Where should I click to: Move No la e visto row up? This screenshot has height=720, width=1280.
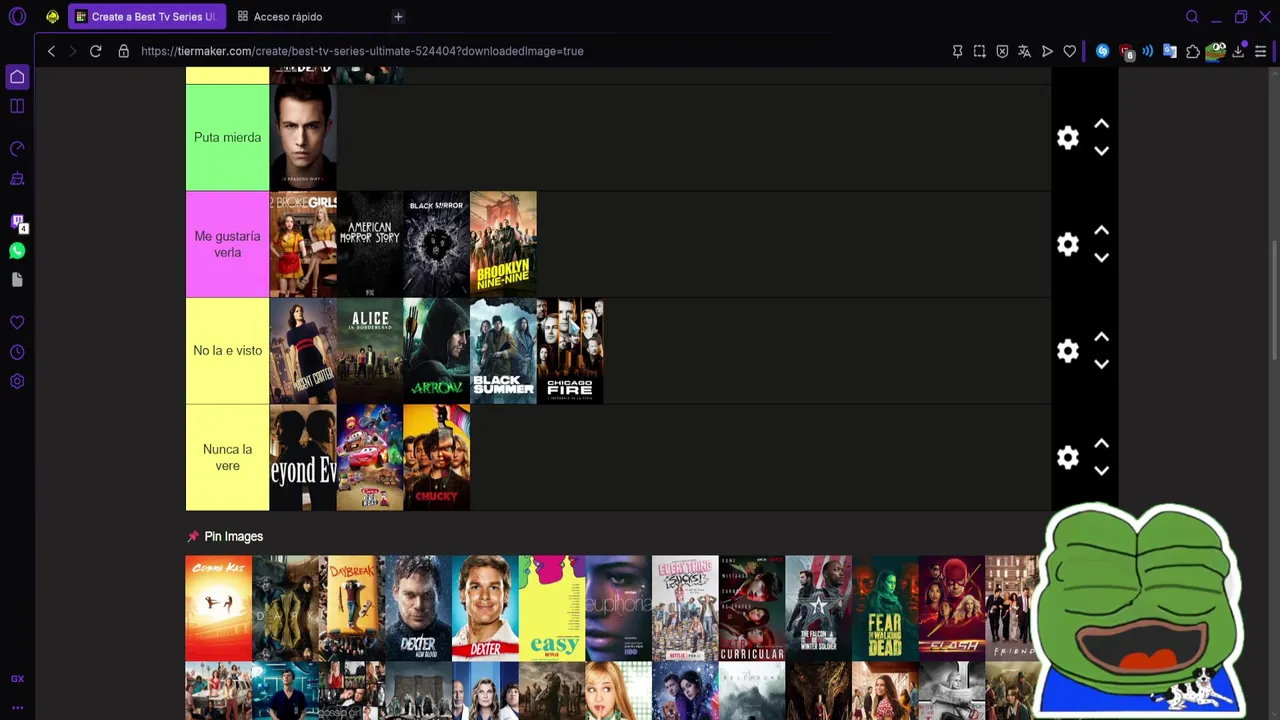click(x=1101, y=337)
